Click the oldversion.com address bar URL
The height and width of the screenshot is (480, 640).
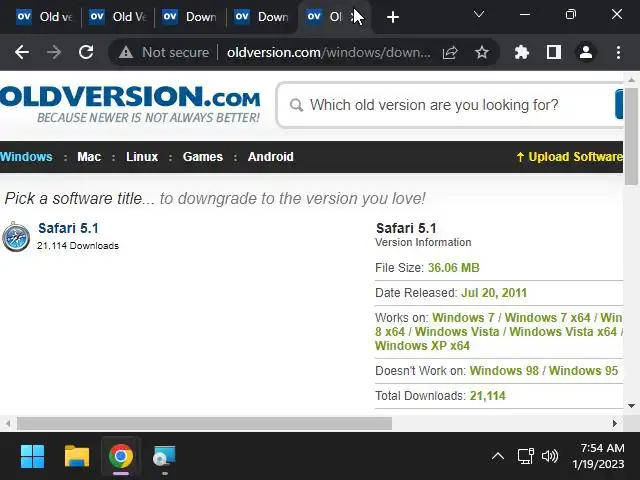pos(329,52)
